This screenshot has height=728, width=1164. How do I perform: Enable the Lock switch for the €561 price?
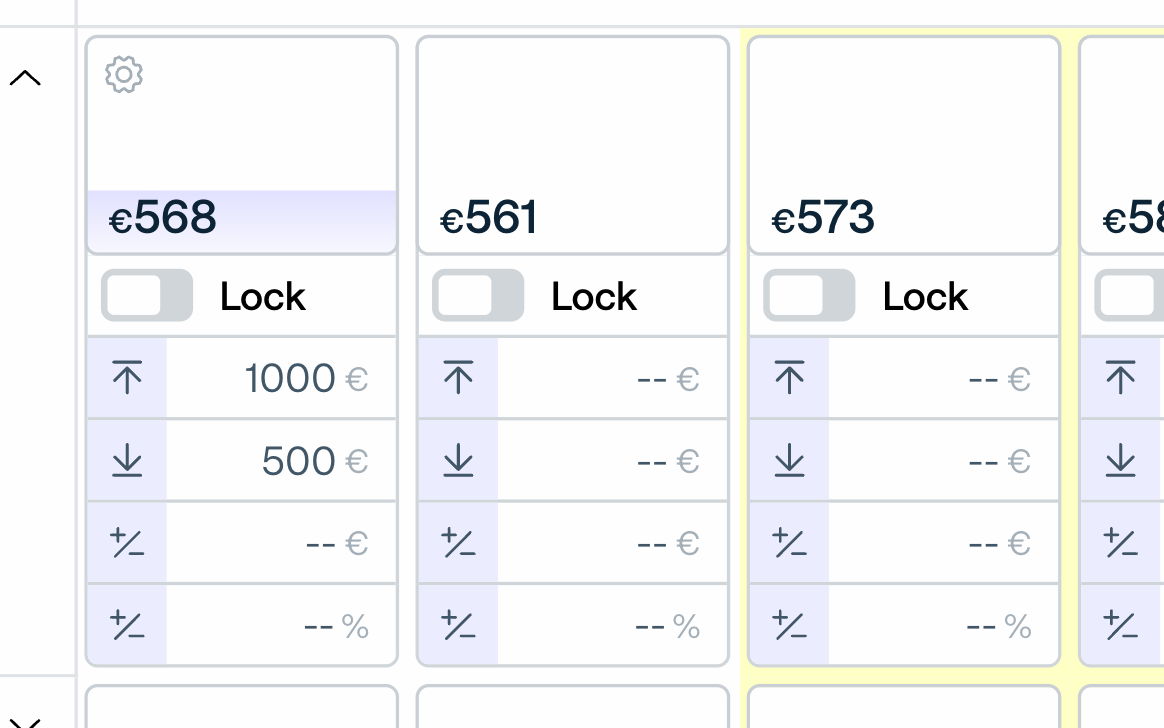(478, 296)
